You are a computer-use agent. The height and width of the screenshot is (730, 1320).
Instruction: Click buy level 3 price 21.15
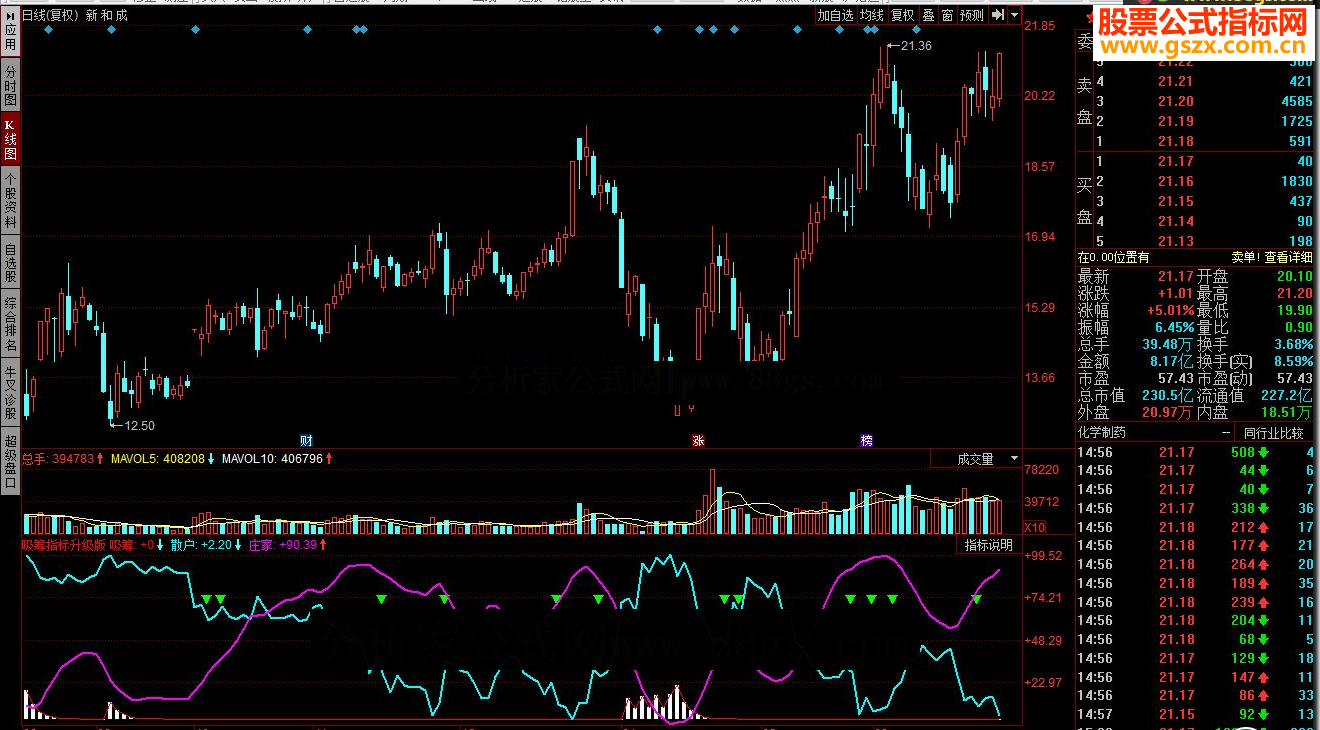[x=1175, y=201]
